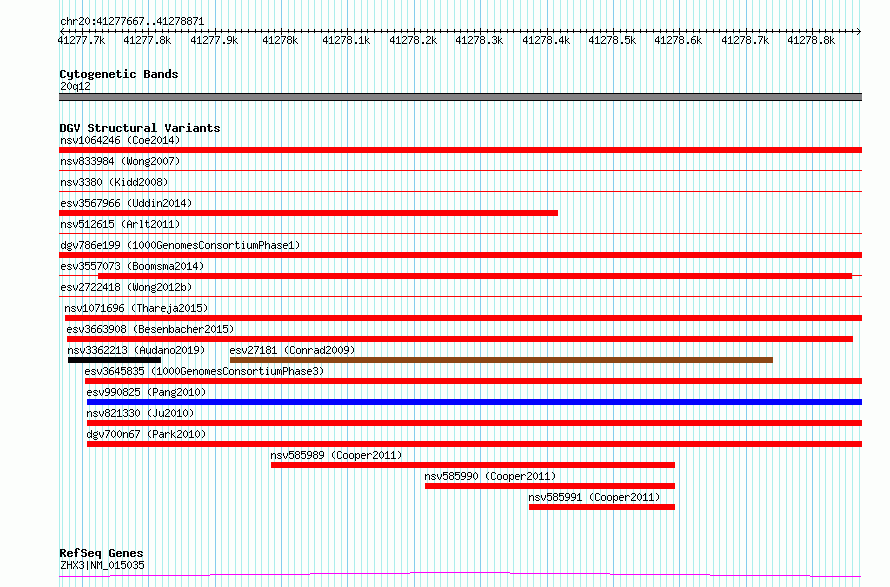Select the nsv3362213 (Audano2019) label
The image size is (890, 587).
(136, 350)
